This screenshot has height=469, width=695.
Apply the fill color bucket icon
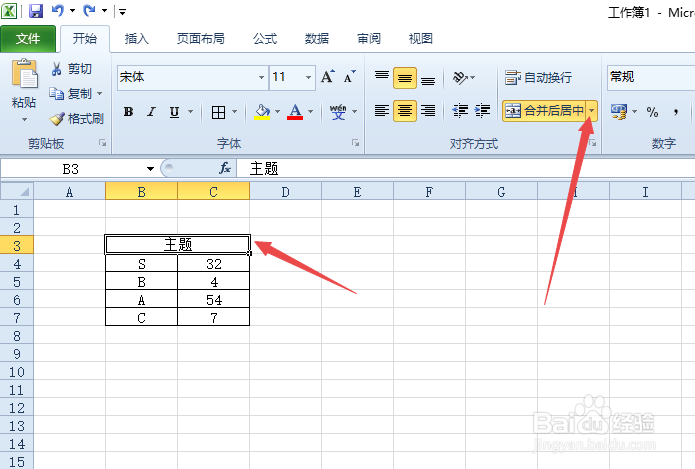pyautogui.click(x=262, y=112)
